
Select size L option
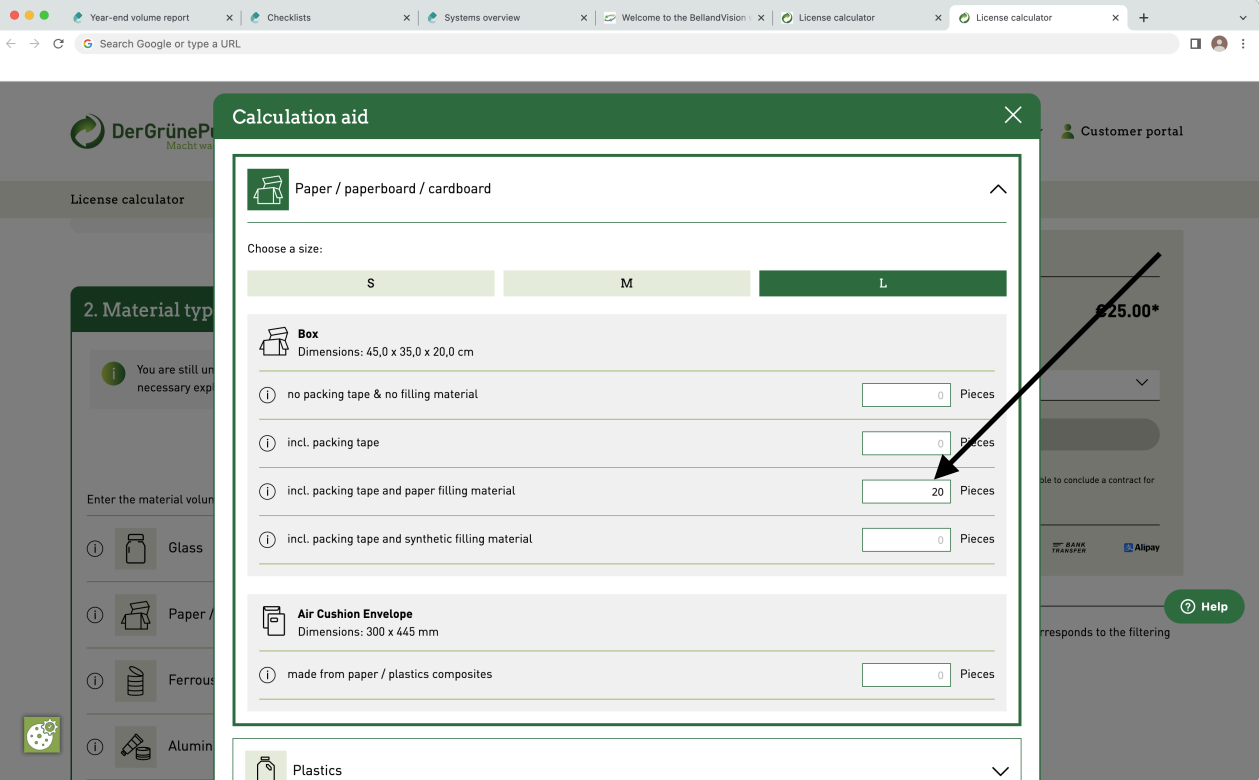[882, 284]
